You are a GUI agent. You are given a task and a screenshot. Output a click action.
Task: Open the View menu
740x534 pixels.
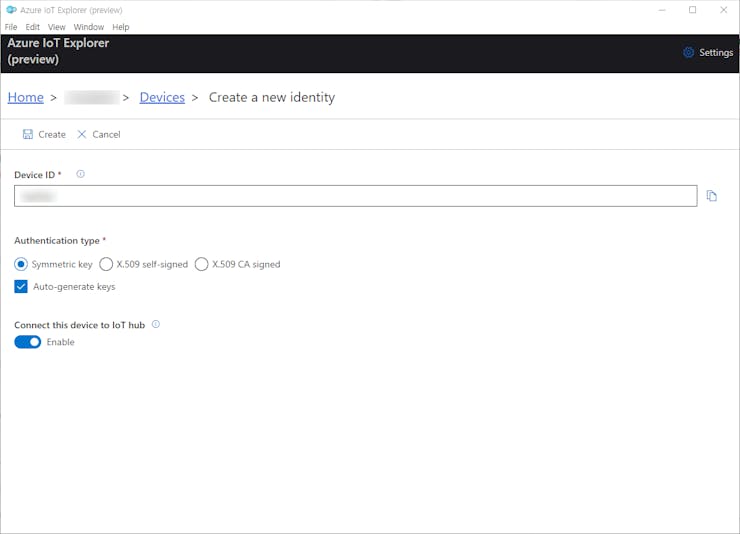coord(57,27)
